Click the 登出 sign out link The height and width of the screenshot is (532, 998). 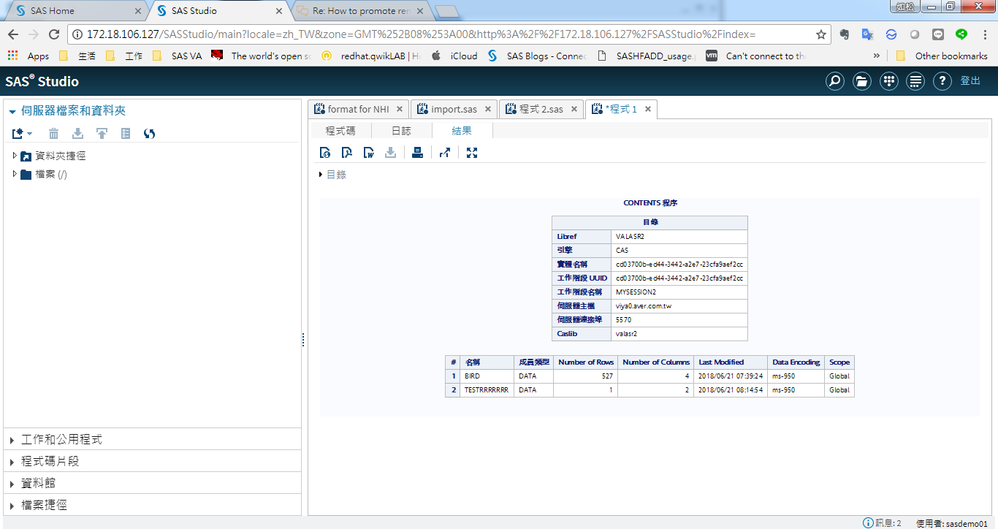[x=970, y=81]
